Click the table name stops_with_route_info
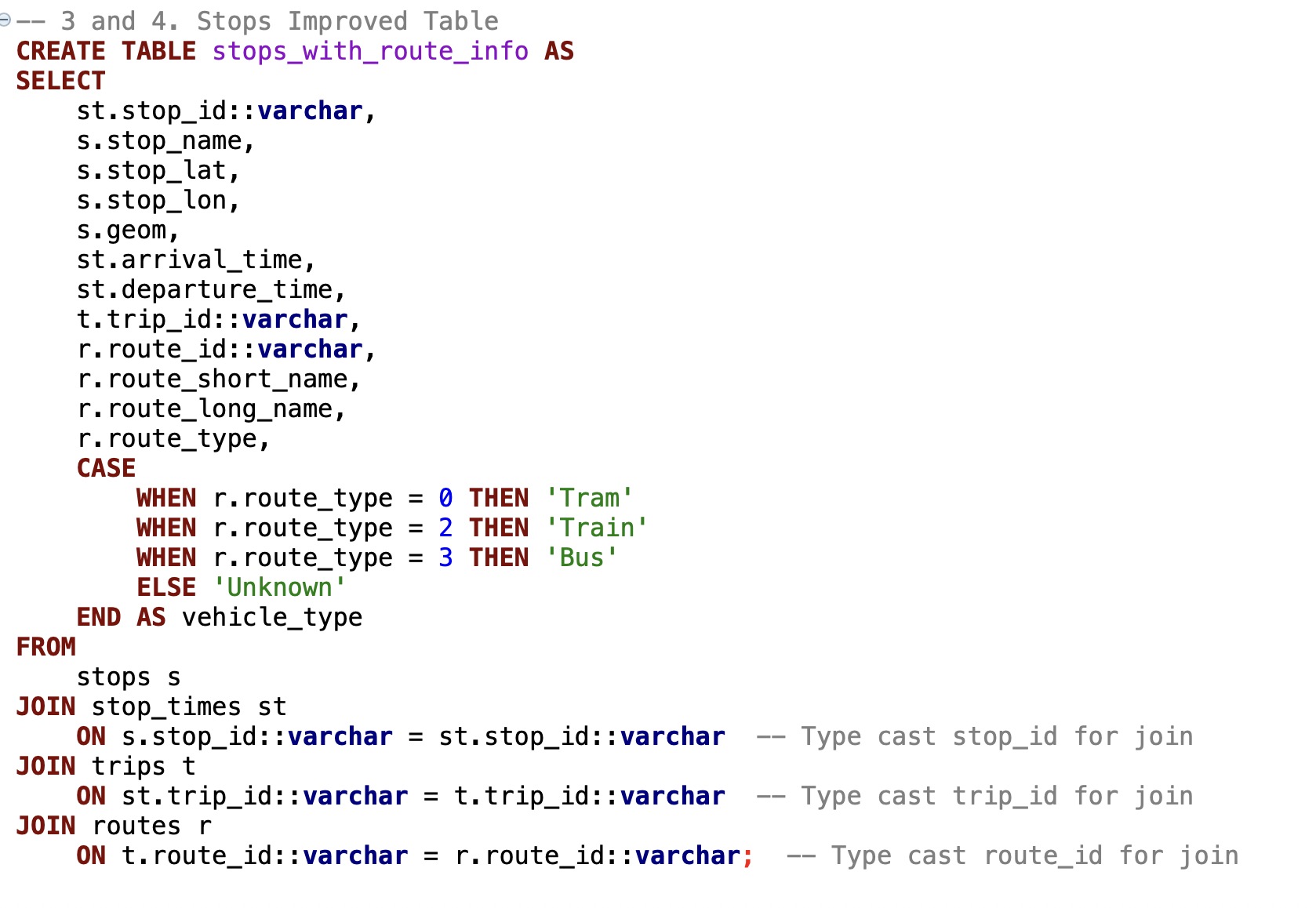Image resolution: width=1316 pixels, height=908 pixels. click(x=370, y=52)
